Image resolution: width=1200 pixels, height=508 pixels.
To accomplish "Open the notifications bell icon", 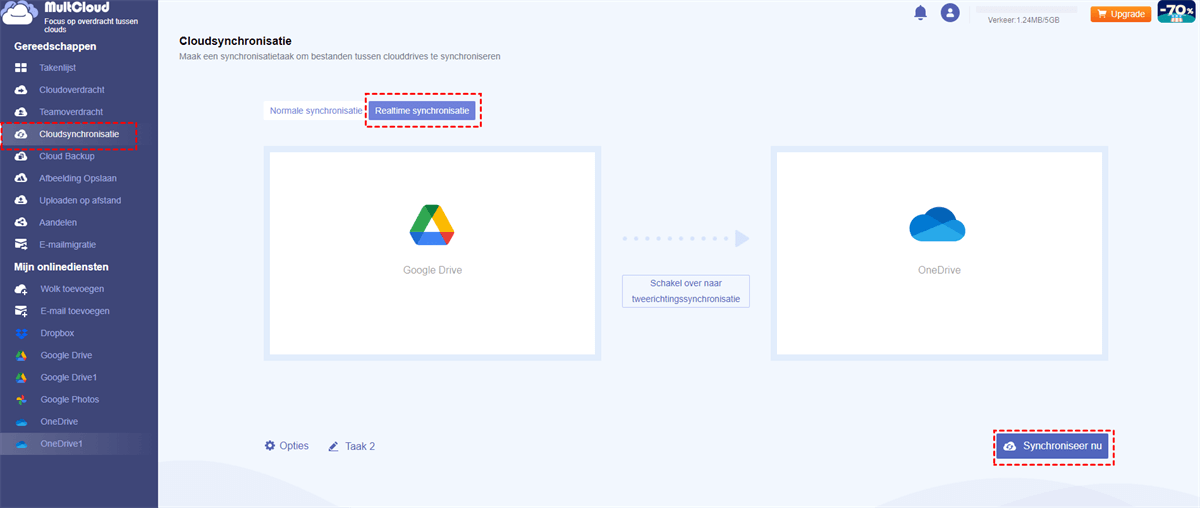I will (920, 13).
